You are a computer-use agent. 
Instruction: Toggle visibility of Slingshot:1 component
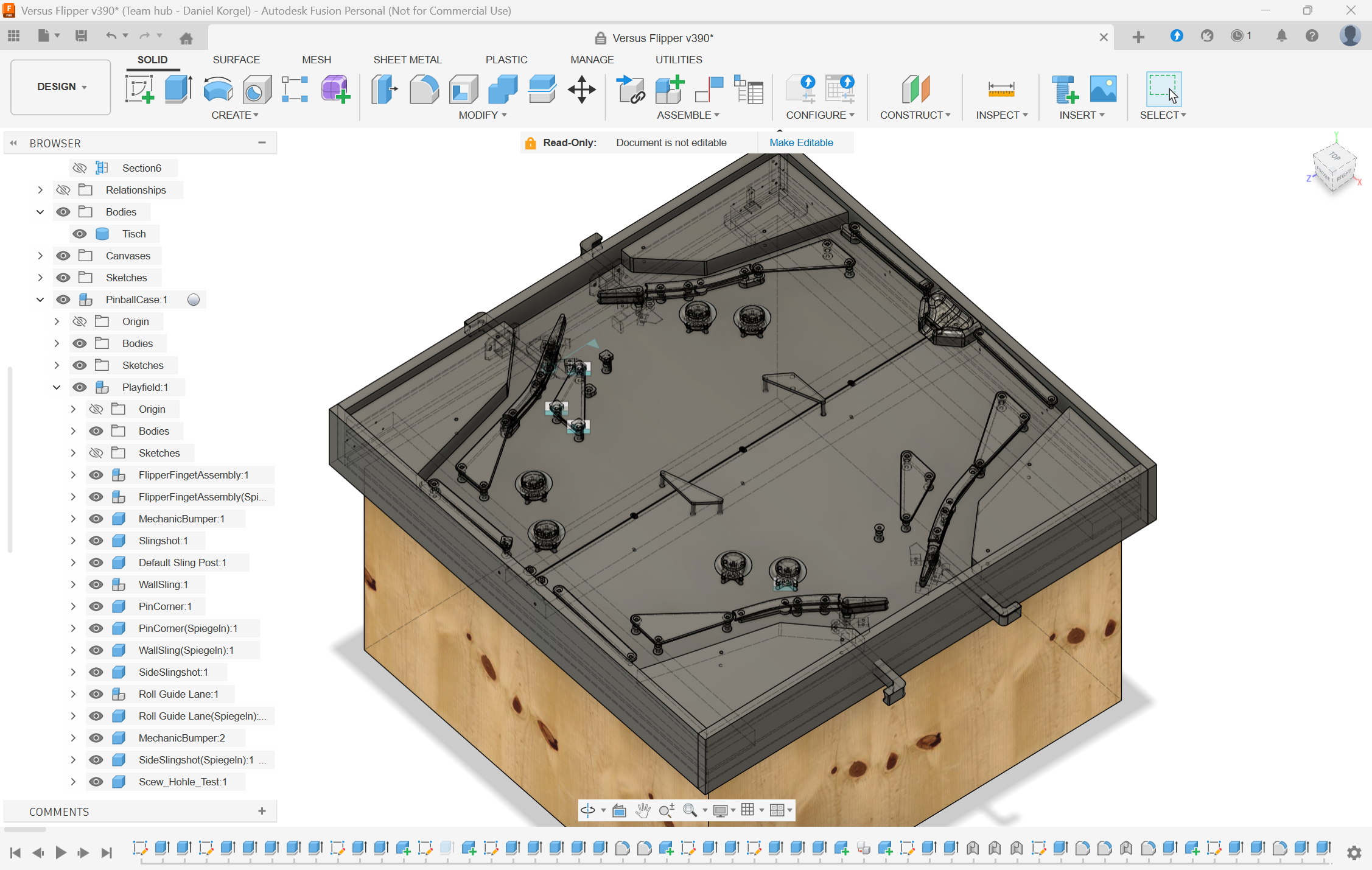click(x=96, y=541)
